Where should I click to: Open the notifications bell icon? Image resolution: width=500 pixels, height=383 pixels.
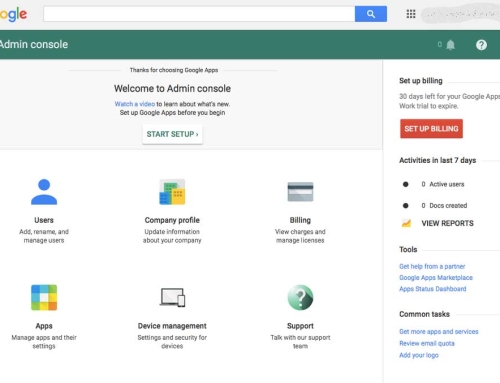[451, 45]
